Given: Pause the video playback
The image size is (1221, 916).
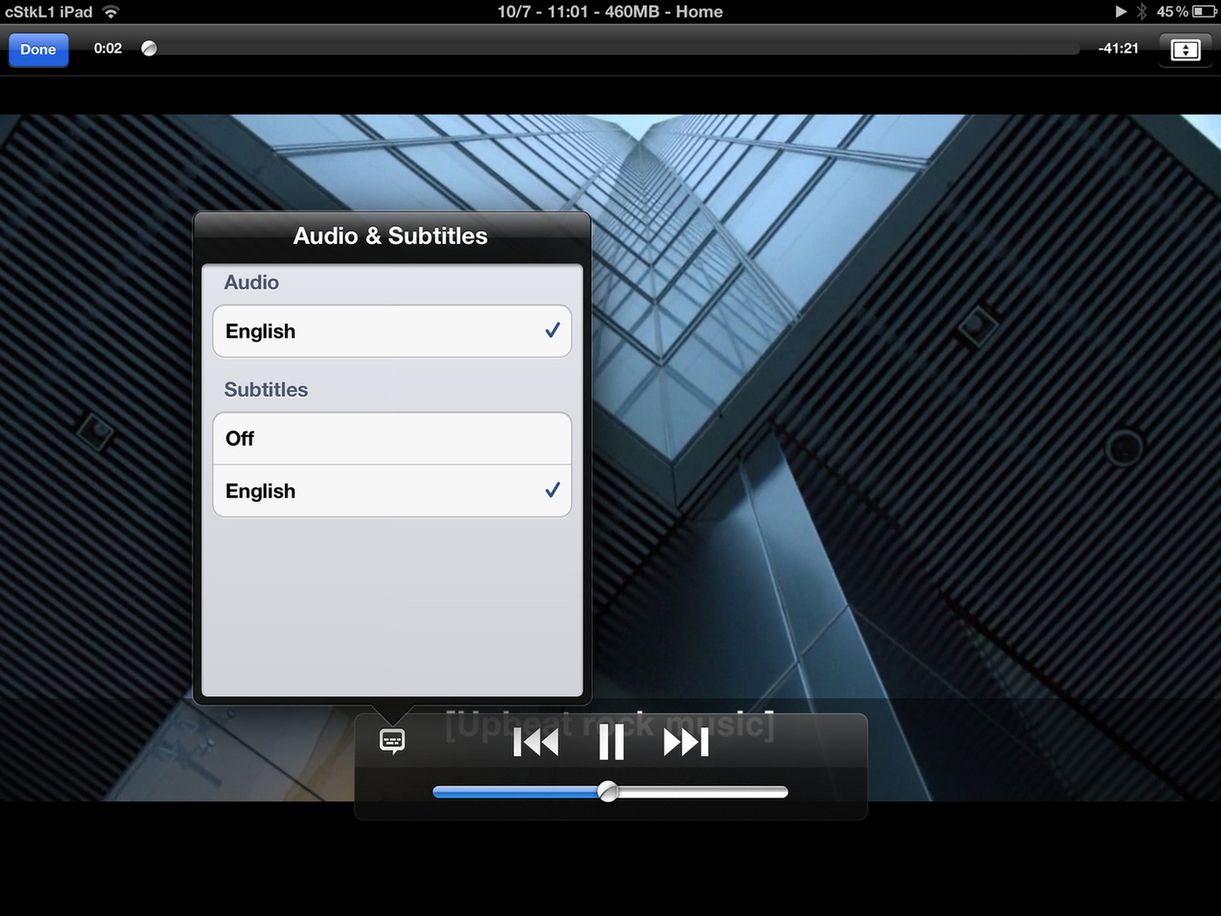Looking at the screenshot, I should 611,742.
